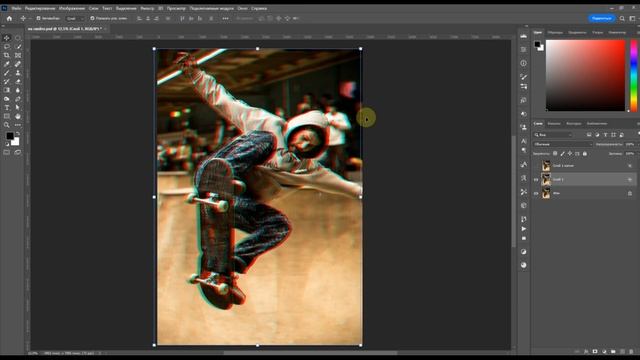Open the File menu
Image resolution: width=640 pixels, height=360 pixels.
(x=16, y=8)
